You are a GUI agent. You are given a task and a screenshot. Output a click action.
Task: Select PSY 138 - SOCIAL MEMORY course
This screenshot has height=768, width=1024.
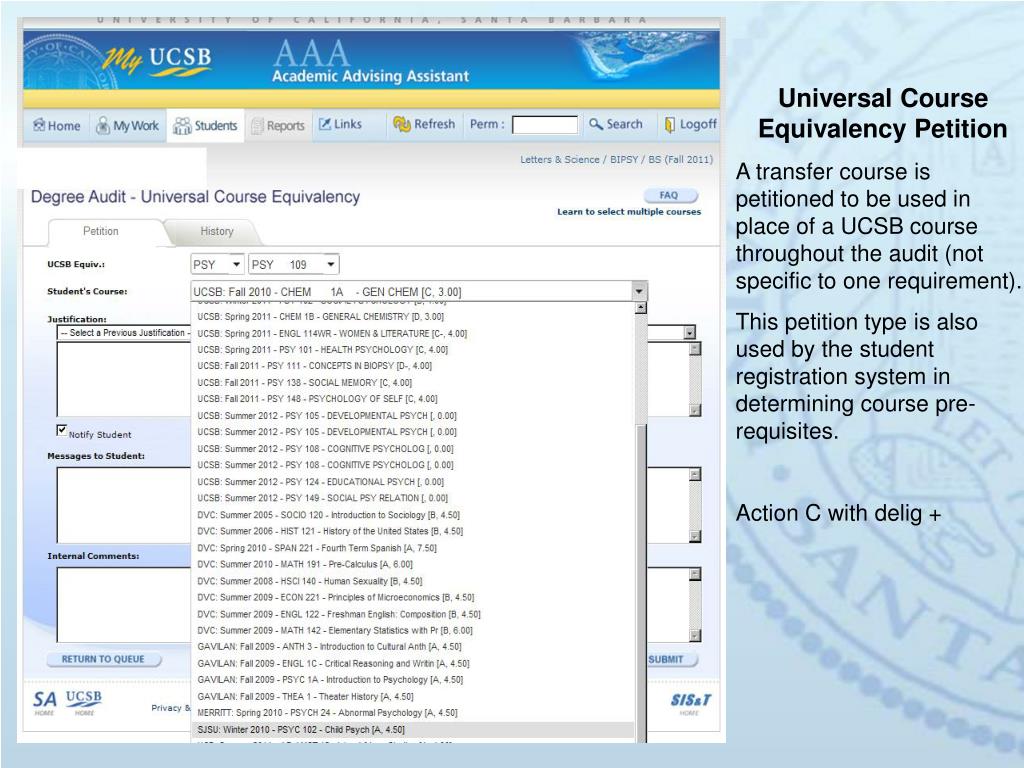(x=413, y=383)
